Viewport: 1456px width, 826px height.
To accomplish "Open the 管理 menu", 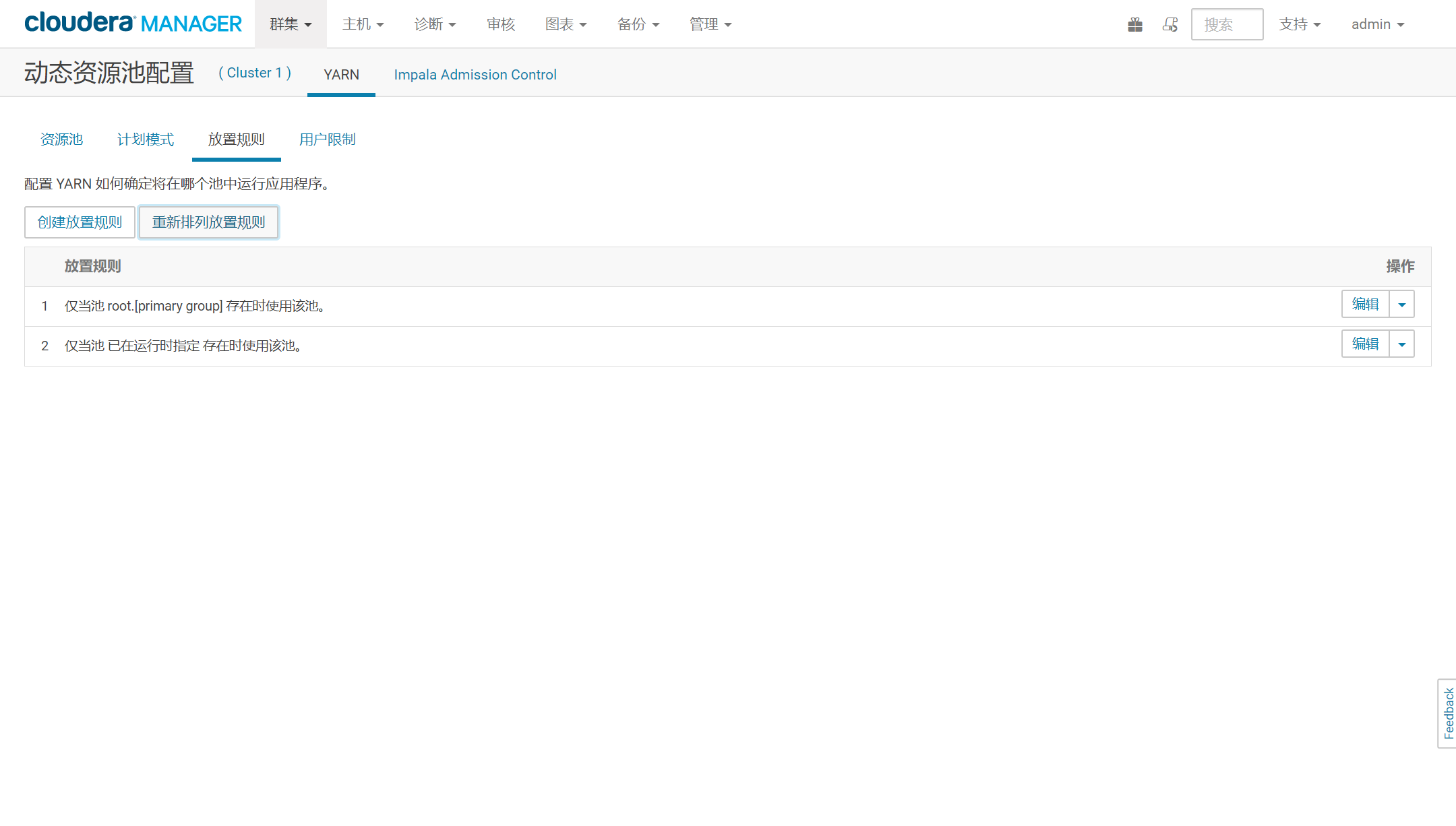I will pyautogui.click(x=710, y=24).
